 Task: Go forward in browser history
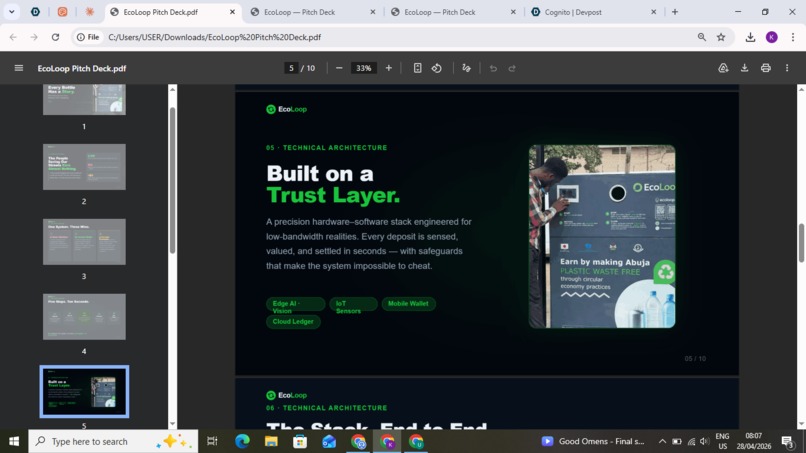tap(34, 37)
